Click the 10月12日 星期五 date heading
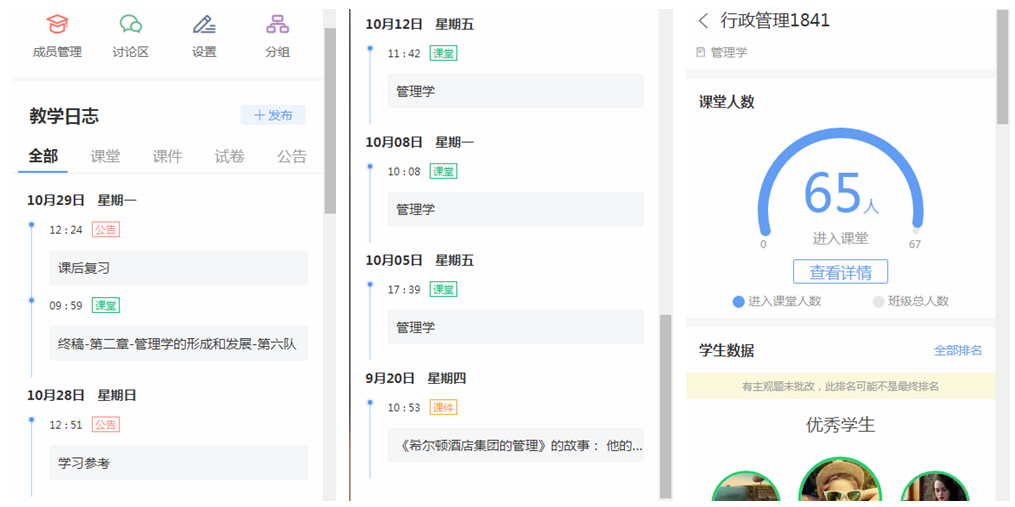This screenshot has width=1015, height=507. click(419, 25)
